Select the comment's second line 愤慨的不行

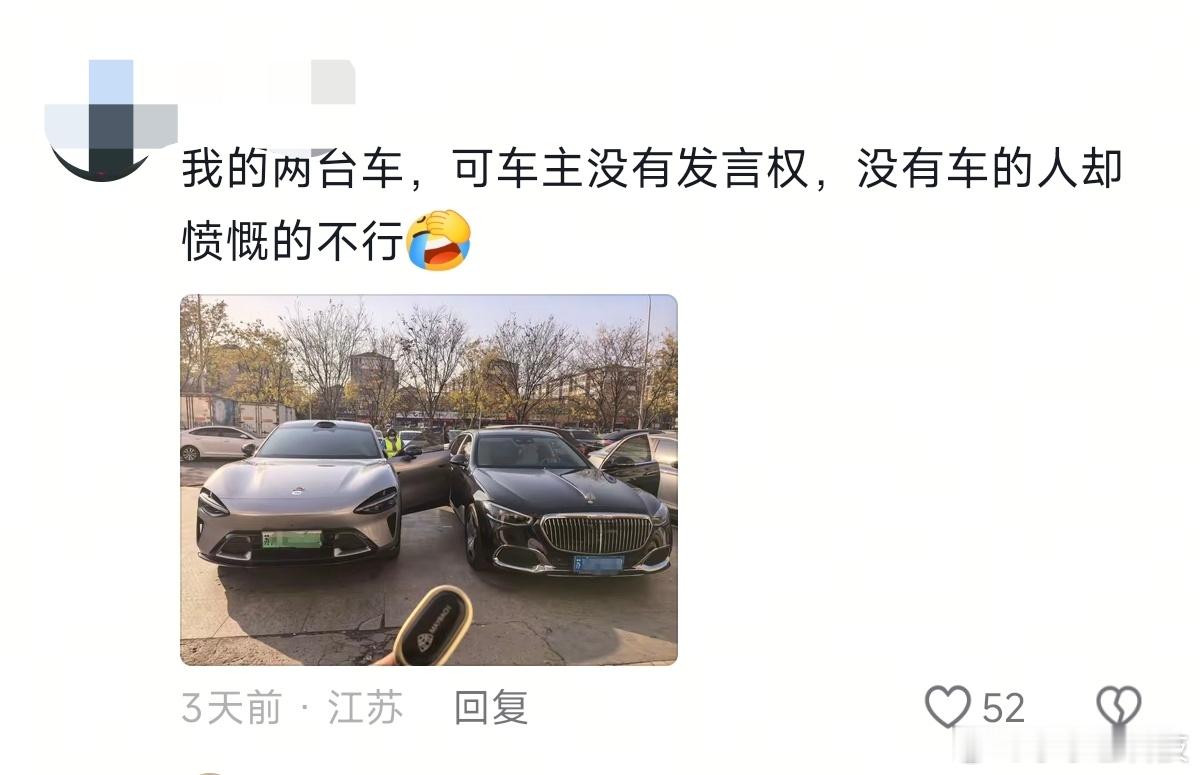pyautogui.click(x=292, y=241)
